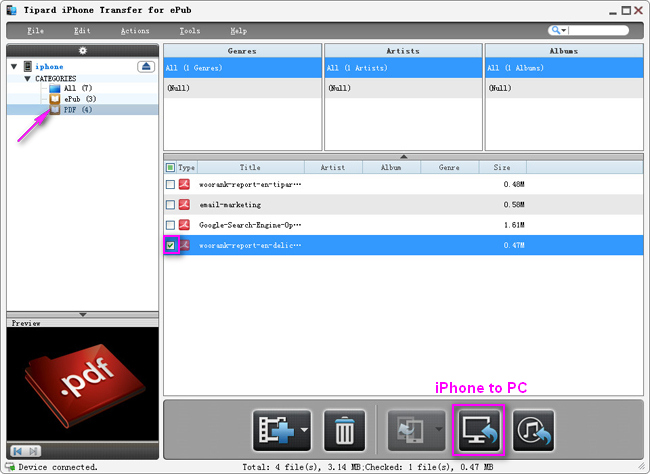Collapse the browser panes with up arrow
Viewport: 650px width, 474px height.
pos(403,156)
